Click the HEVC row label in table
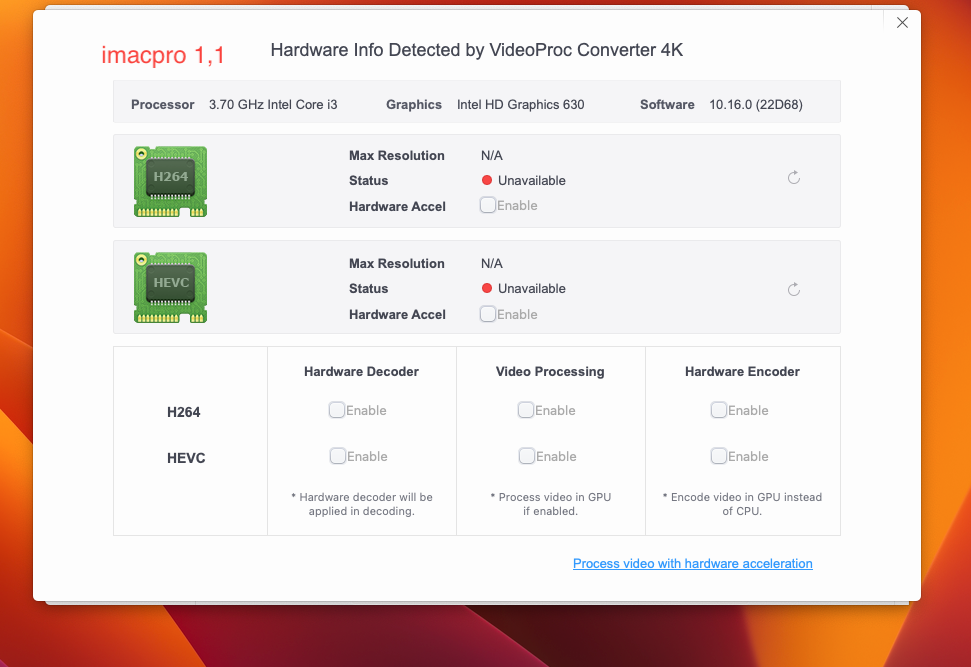The width and height of the screenshot is (971, 667). (186, 458)
